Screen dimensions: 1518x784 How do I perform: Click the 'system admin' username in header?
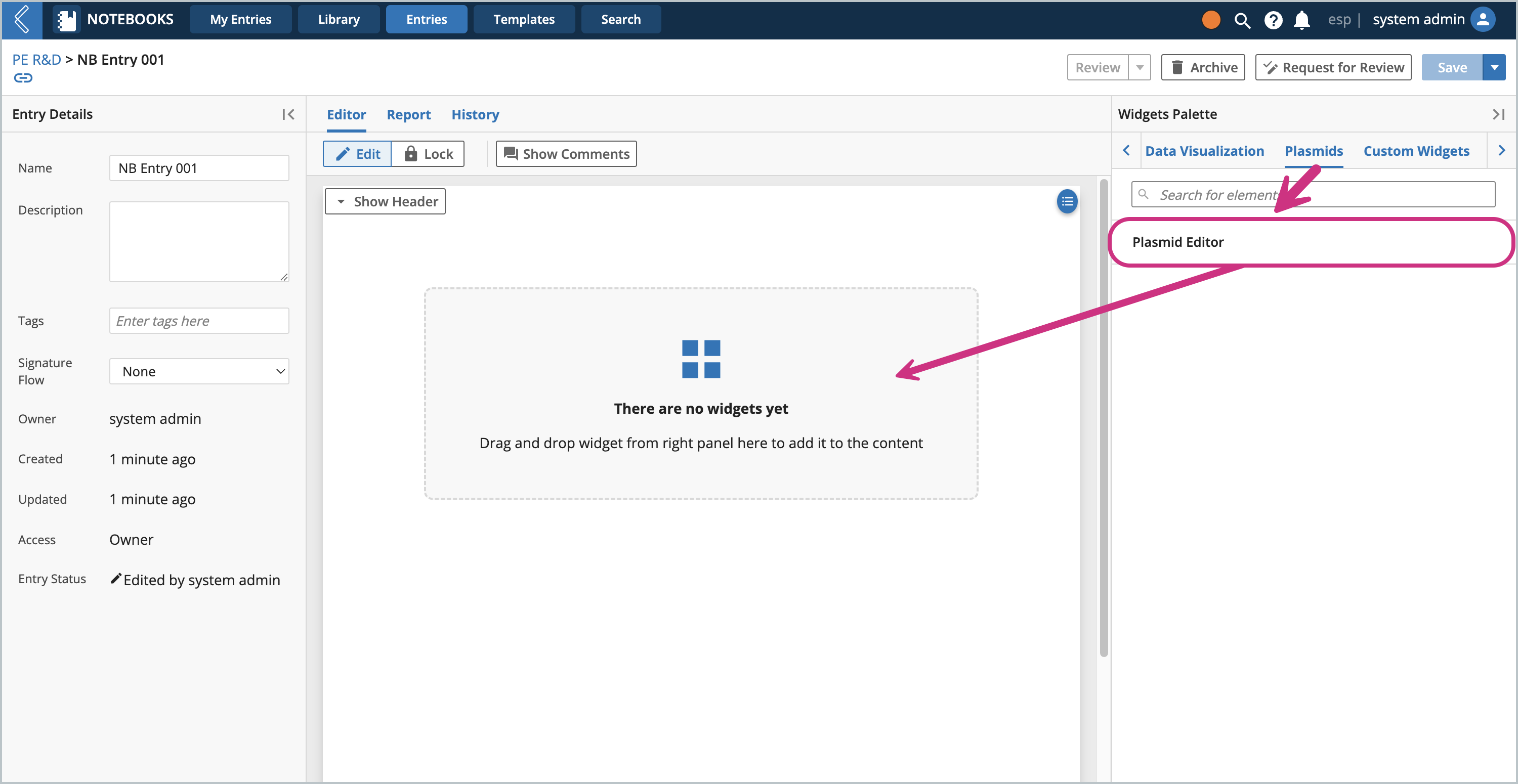tap(1418, 19)
